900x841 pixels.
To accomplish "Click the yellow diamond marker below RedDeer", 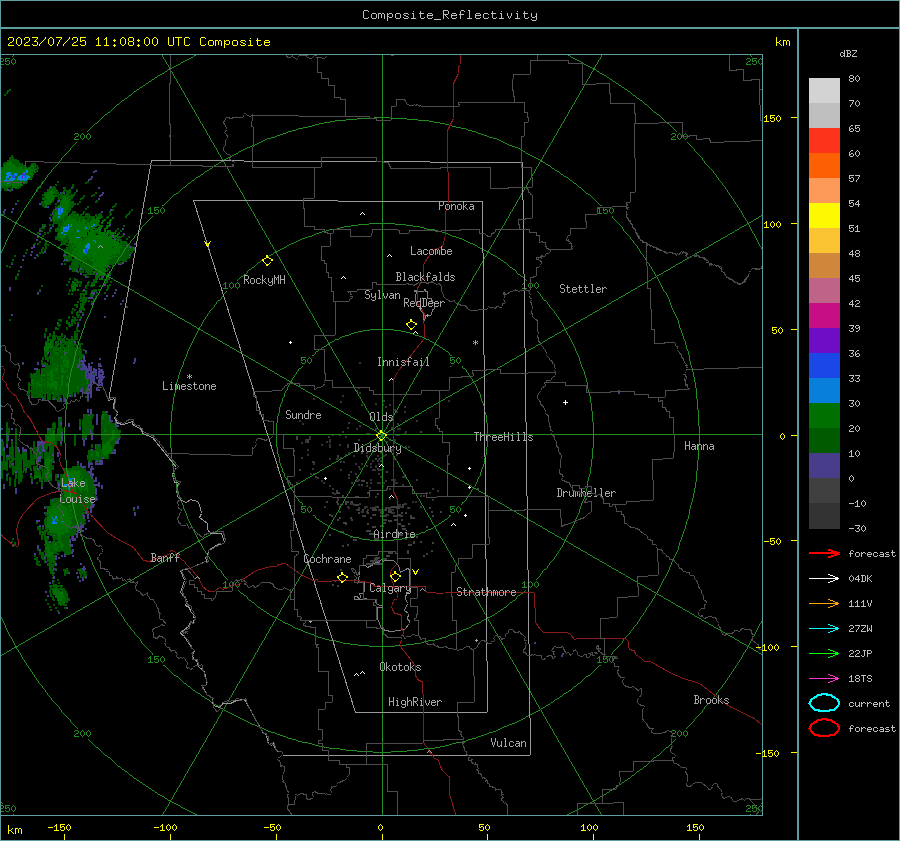I will tap(411, 325).
